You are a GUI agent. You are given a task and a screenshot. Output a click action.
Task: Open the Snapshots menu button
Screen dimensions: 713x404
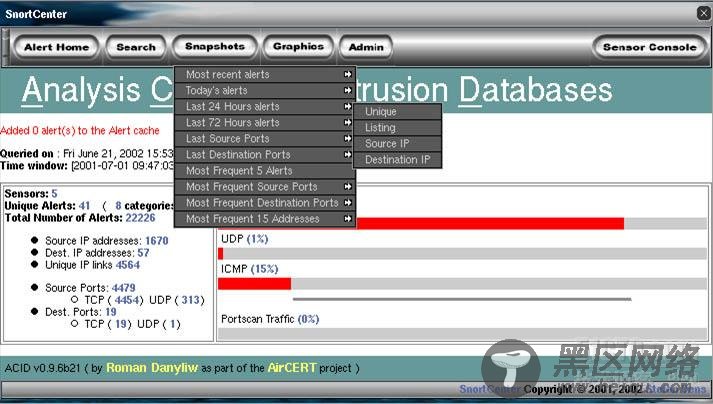click(x=215, y=47)
